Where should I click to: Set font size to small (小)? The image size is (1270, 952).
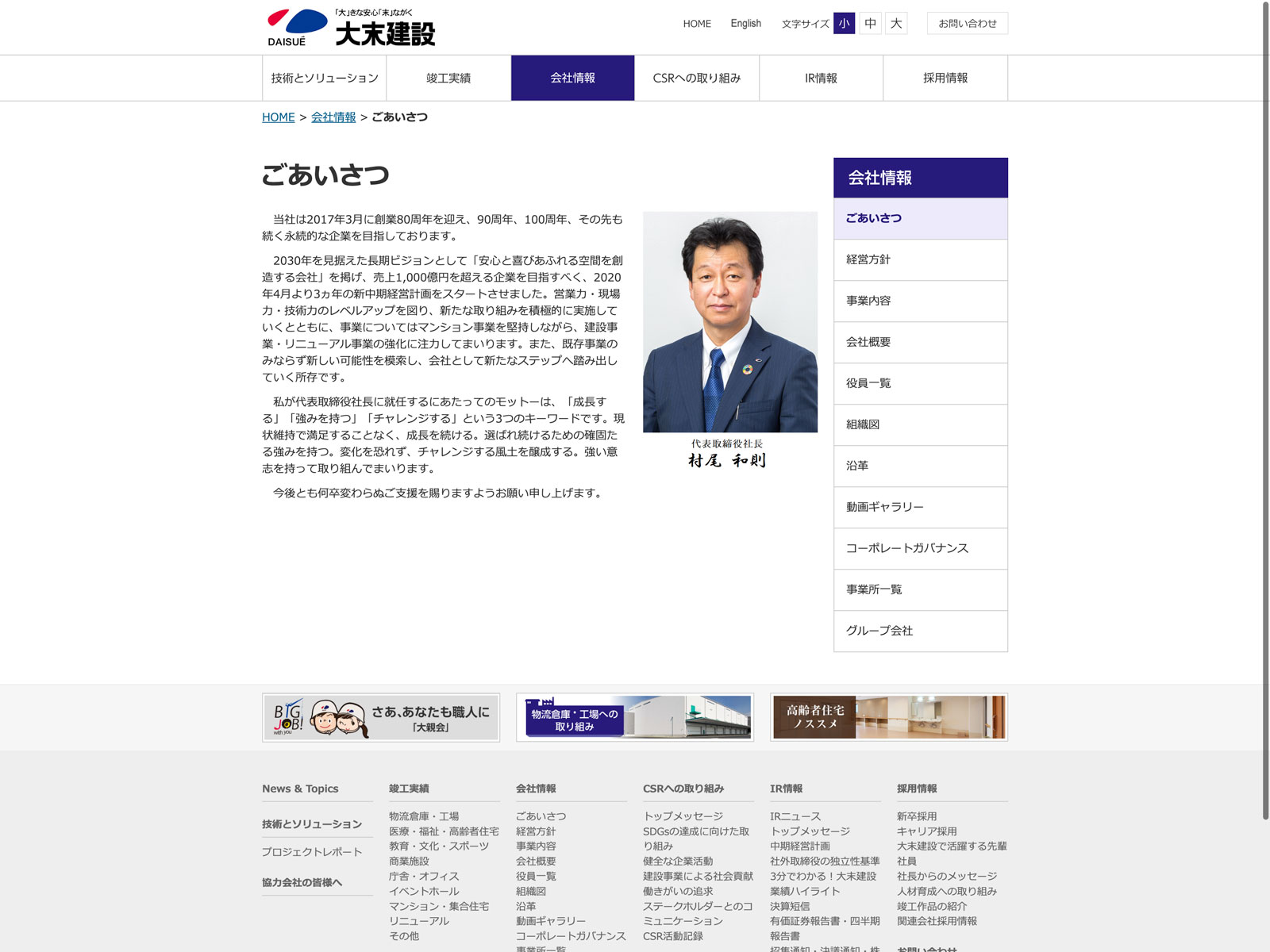point(844,23)
